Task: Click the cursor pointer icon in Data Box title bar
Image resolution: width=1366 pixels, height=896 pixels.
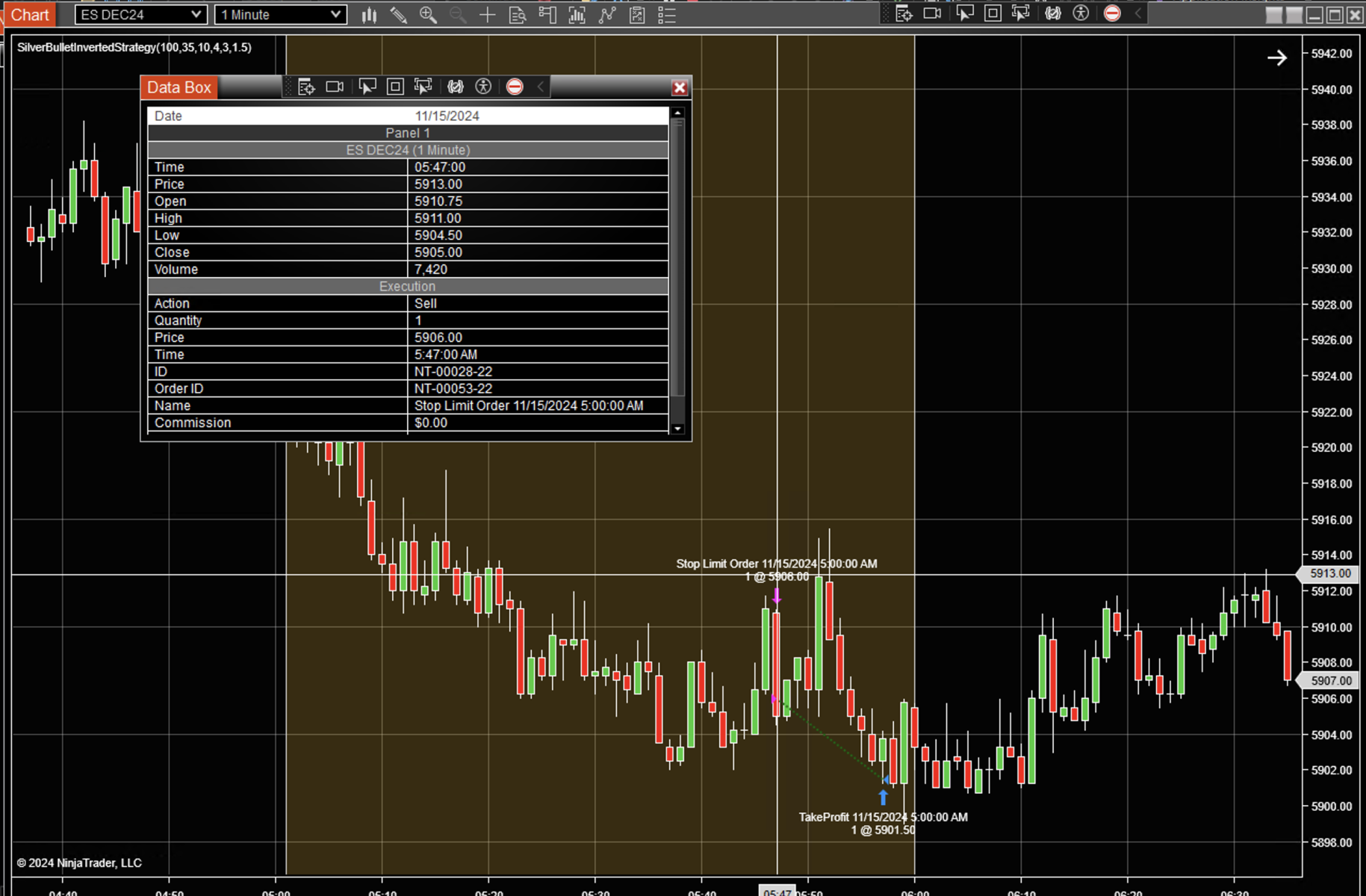Action: [x=367, y=87]
